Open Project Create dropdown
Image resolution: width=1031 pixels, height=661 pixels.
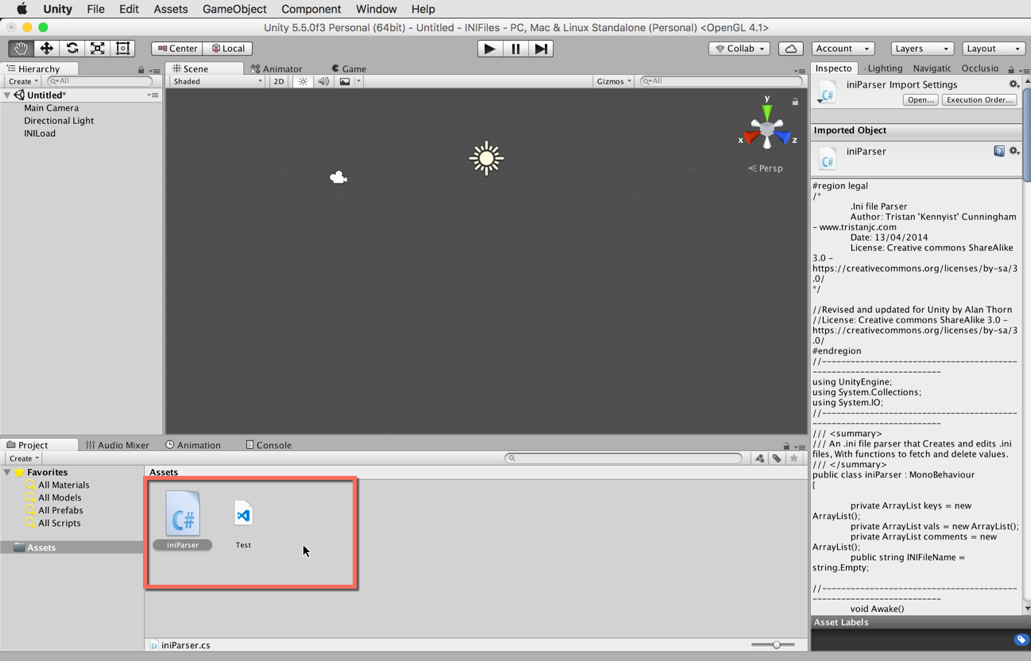[x=24, y=458]
